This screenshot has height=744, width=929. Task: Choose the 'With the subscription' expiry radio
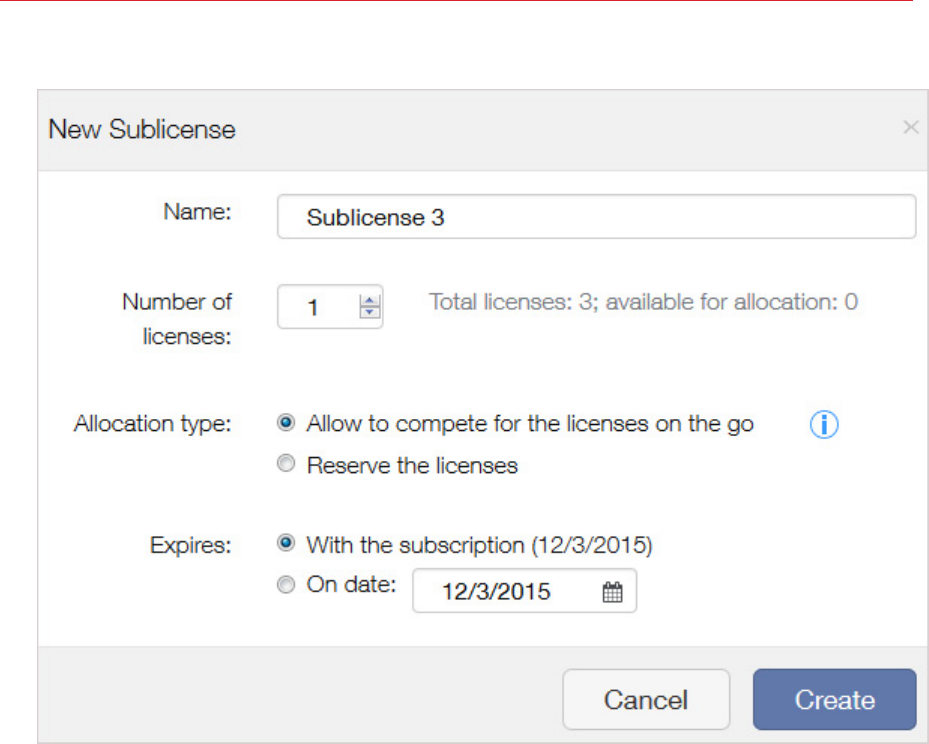click(286, 544)
